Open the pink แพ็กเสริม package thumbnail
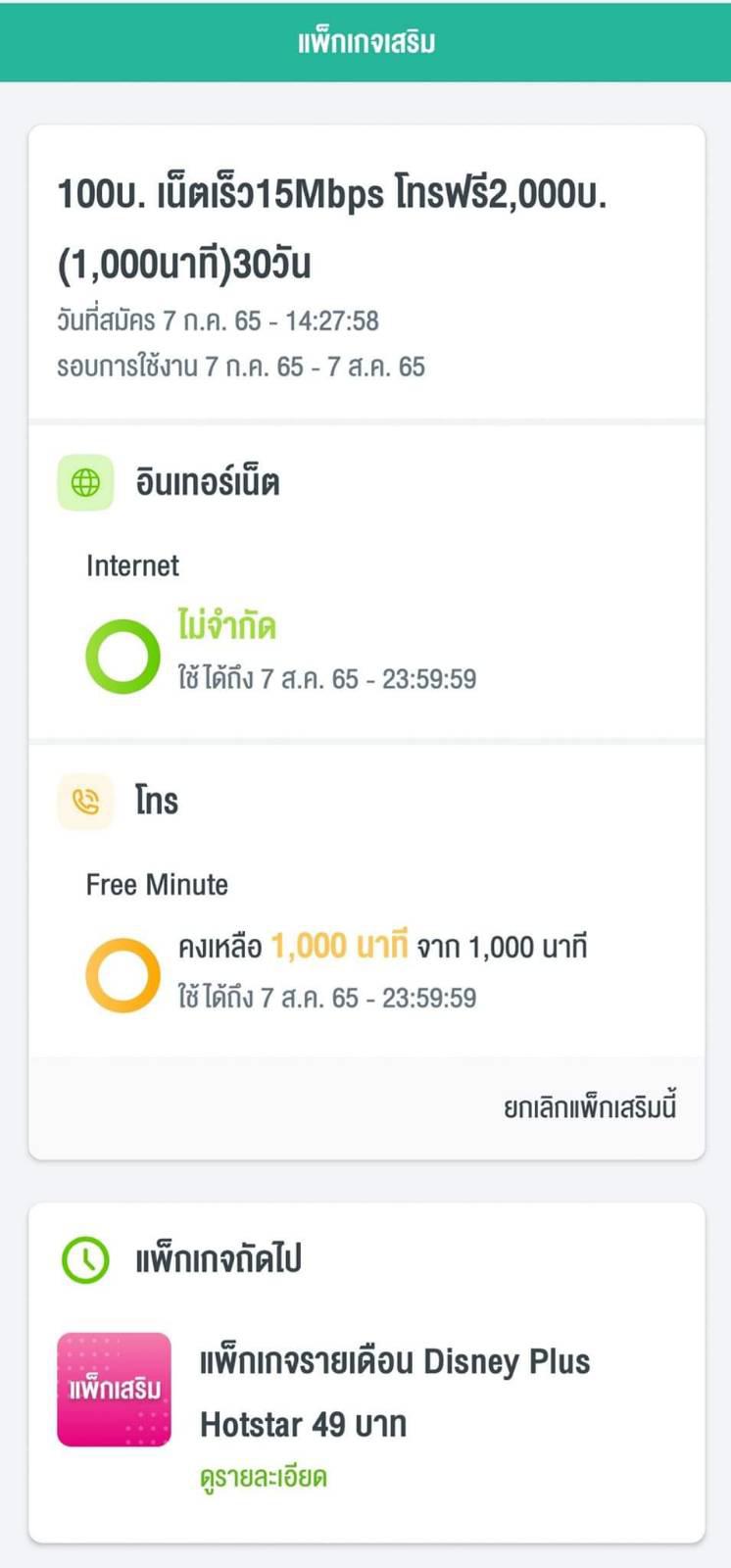The height and width of the screenshot is (1568, 731). coord(114,1389)
